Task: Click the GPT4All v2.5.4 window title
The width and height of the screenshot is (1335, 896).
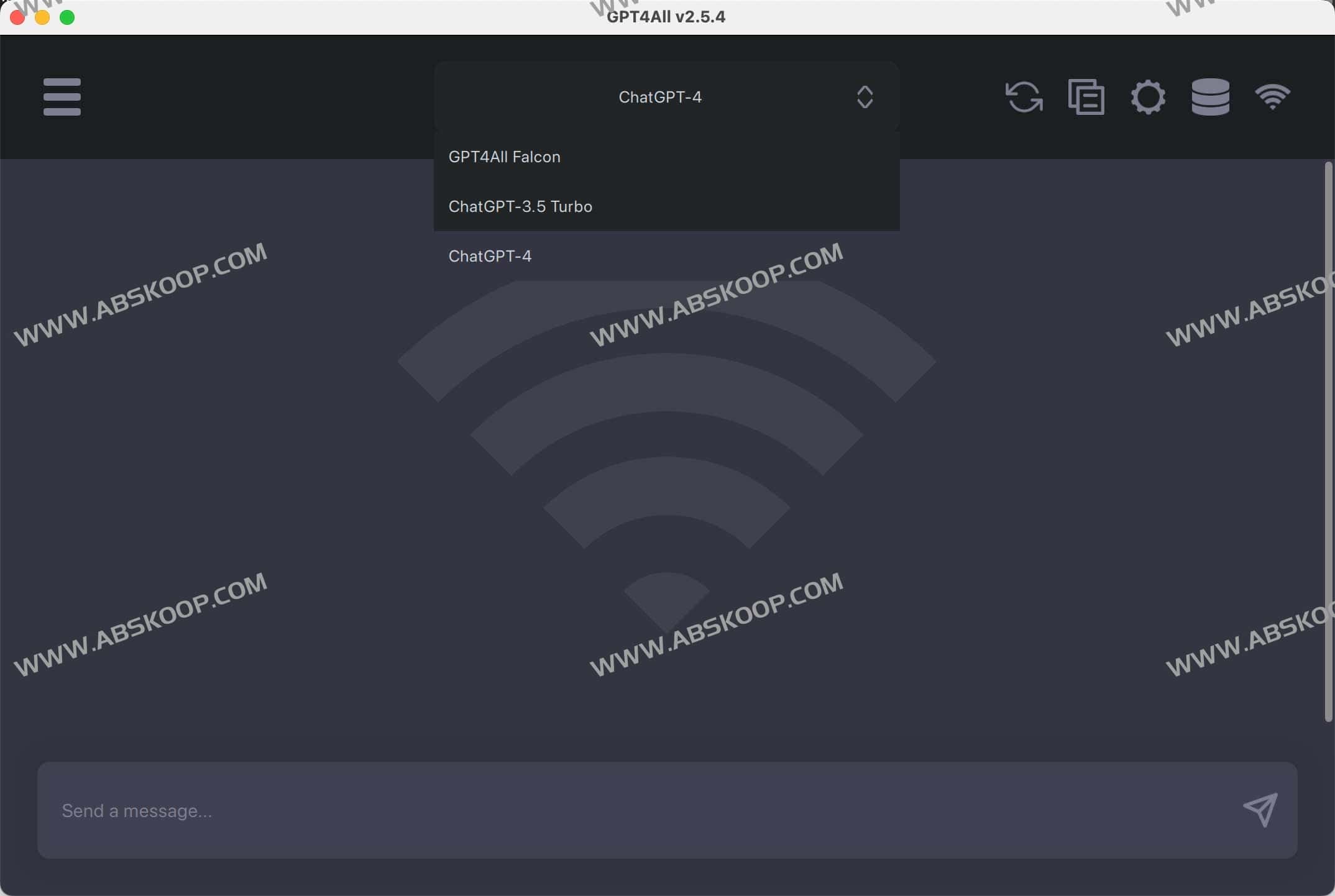Action: click(666, 17)
